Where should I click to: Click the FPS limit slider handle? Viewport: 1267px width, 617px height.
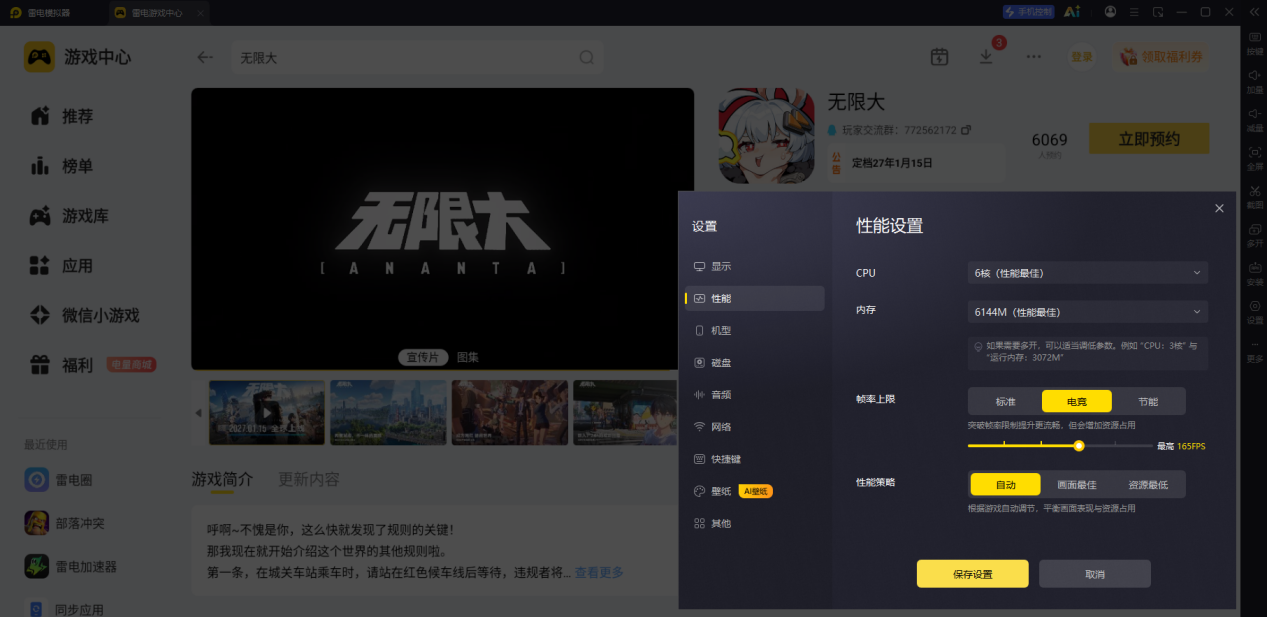(1079, 446)
